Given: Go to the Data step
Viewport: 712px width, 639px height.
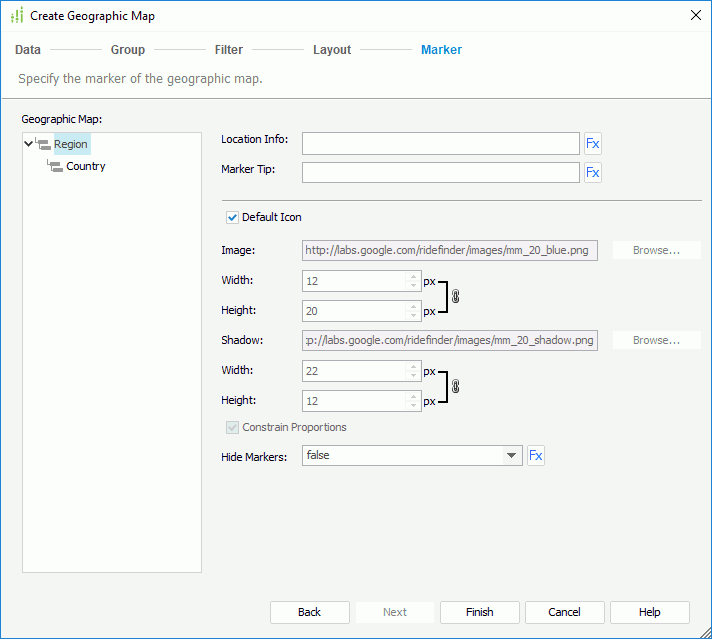Looking at the screenshot, I should point(28,50).
